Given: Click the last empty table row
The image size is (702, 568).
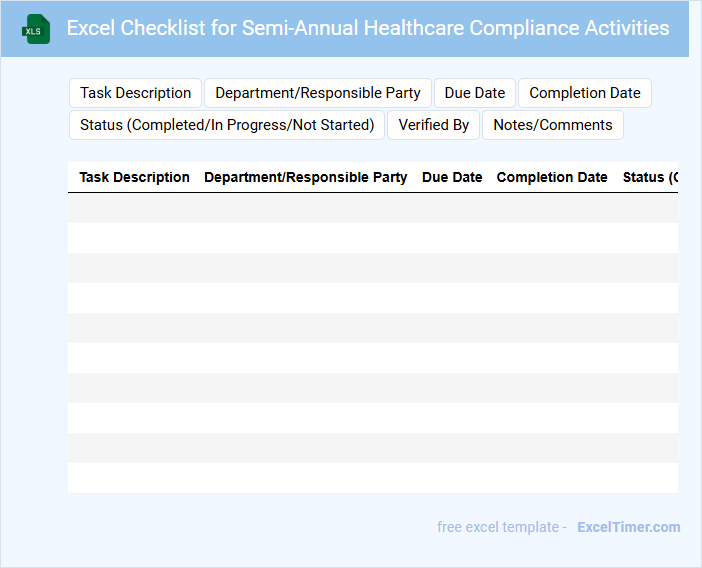Looking at the screenshot, I should pos(372,478).
